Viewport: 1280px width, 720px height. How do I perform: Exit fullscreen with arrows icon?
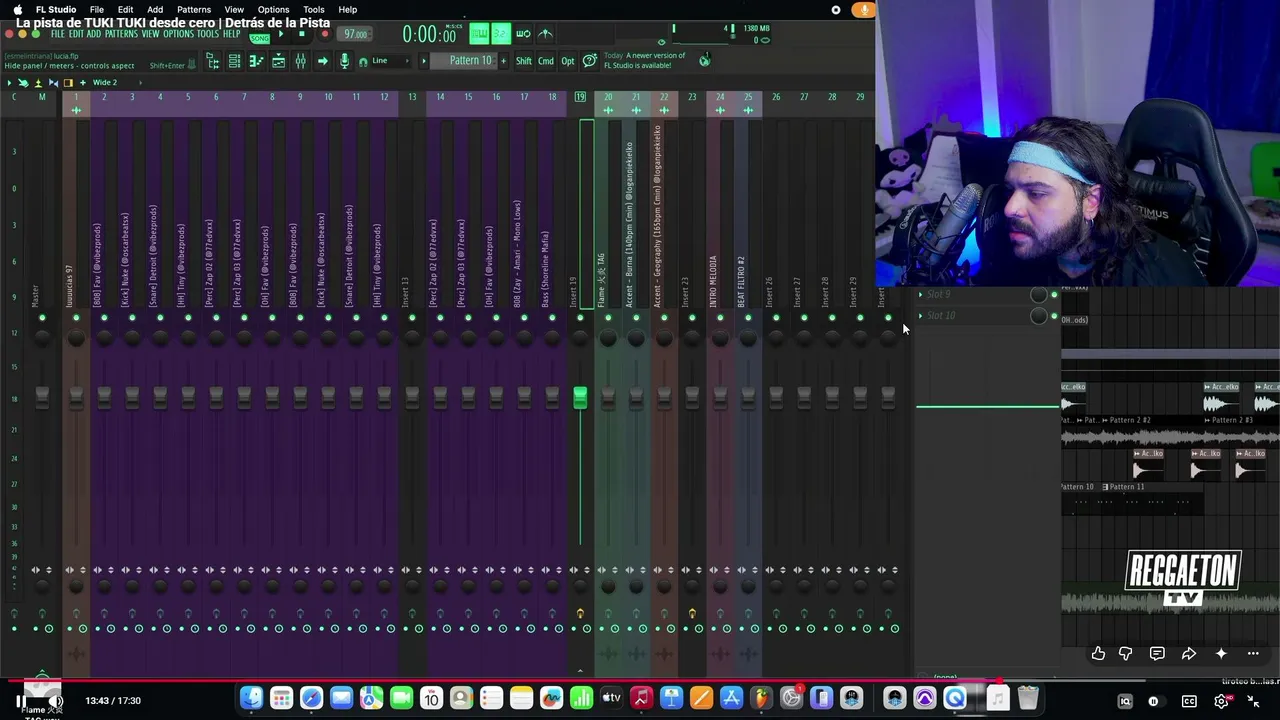pos(1253,702)
